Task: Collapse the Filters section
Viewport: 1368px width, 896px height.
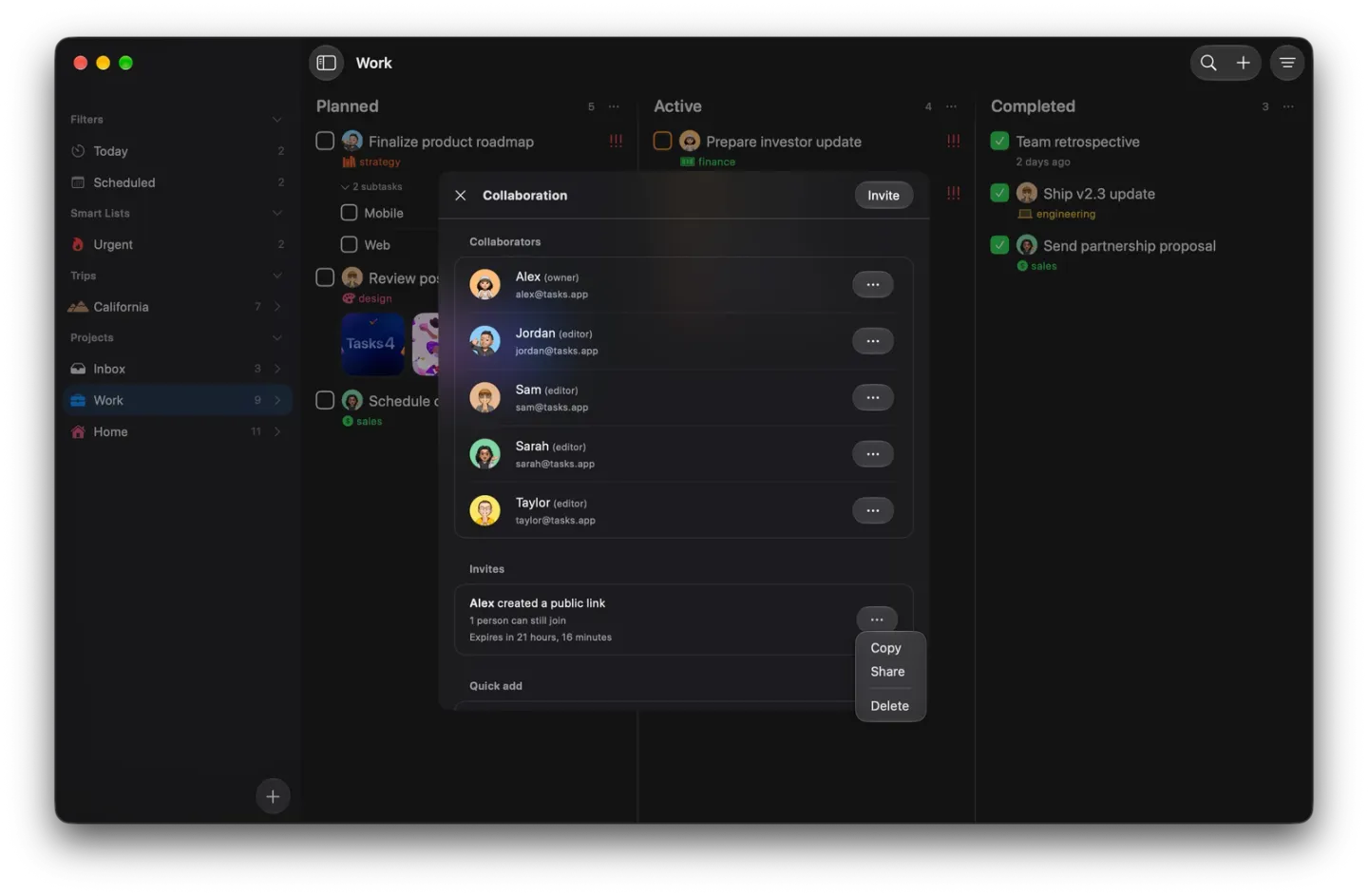Action: (276, 120)
